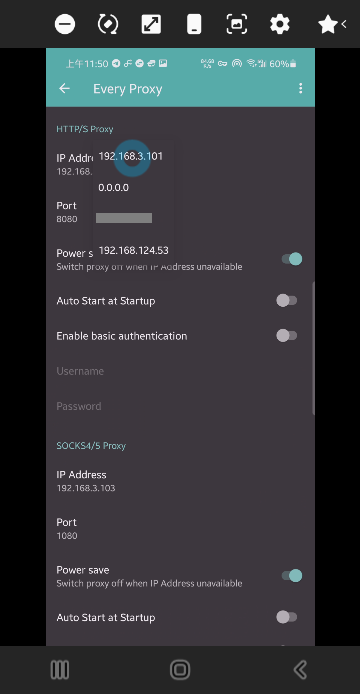Viewport: 360px width, 694px height.
Task: Tap the recent apps navigation button
Action: (x=60, y=670)
